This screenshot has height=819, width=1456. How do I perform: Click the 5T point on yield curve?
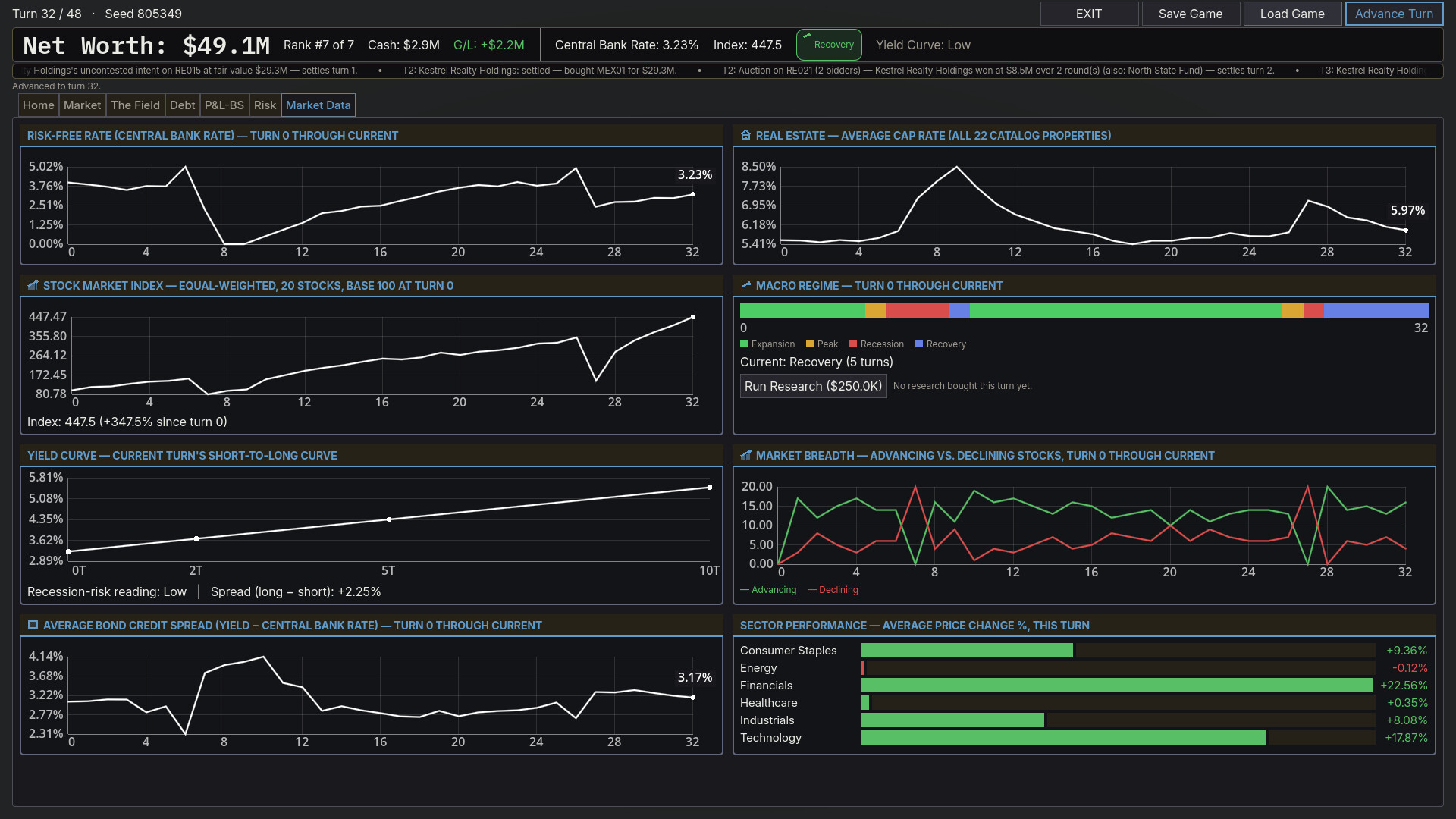pos(389,519)
